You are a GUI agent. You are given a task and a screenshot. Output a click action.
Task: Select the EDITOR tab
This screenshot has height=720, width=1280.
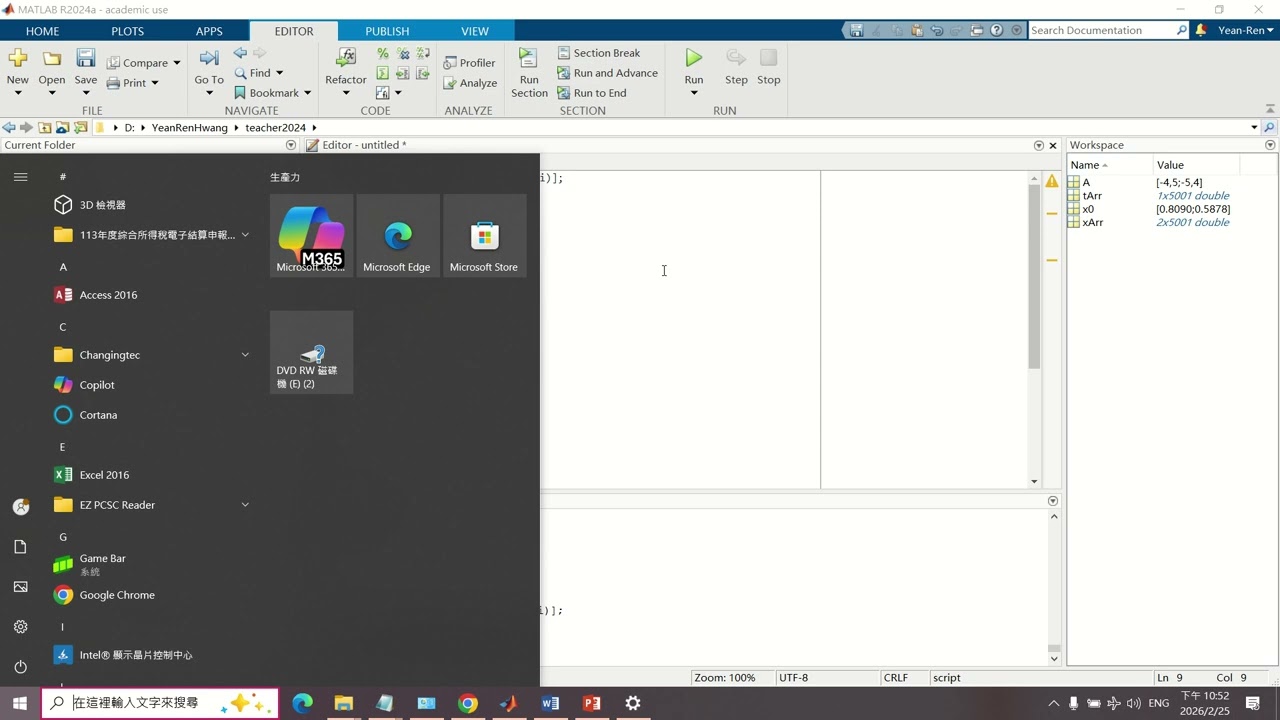294,31
